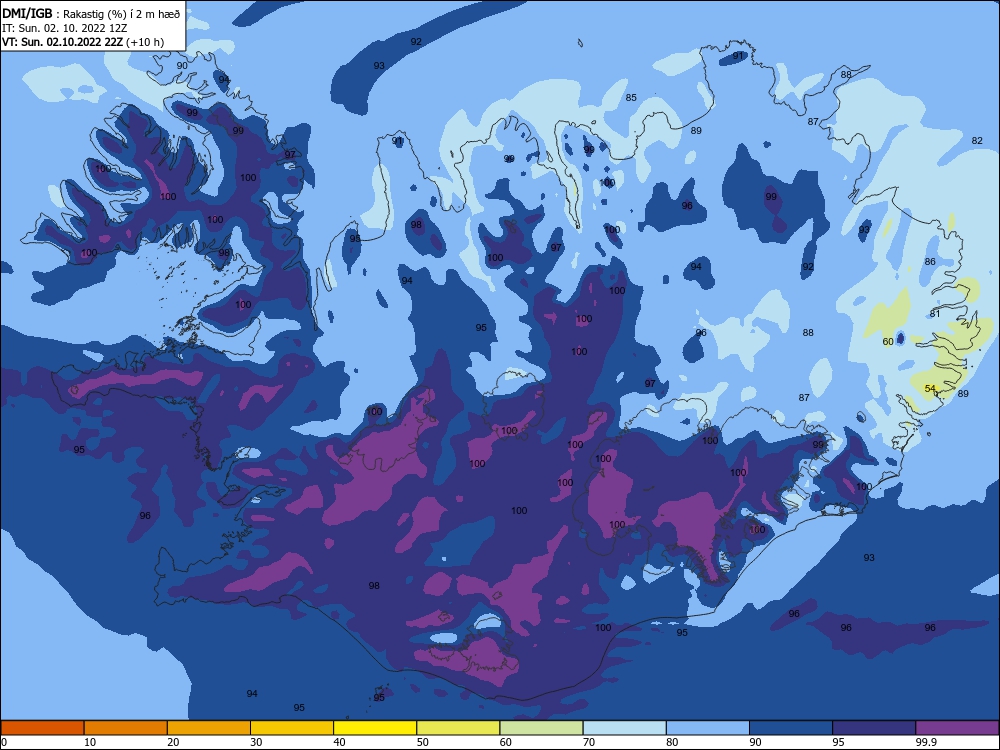Viewport: 1000px width, 750px height.
Task: Click the legend tick label '80'
Action: click(x=672, y=742)
